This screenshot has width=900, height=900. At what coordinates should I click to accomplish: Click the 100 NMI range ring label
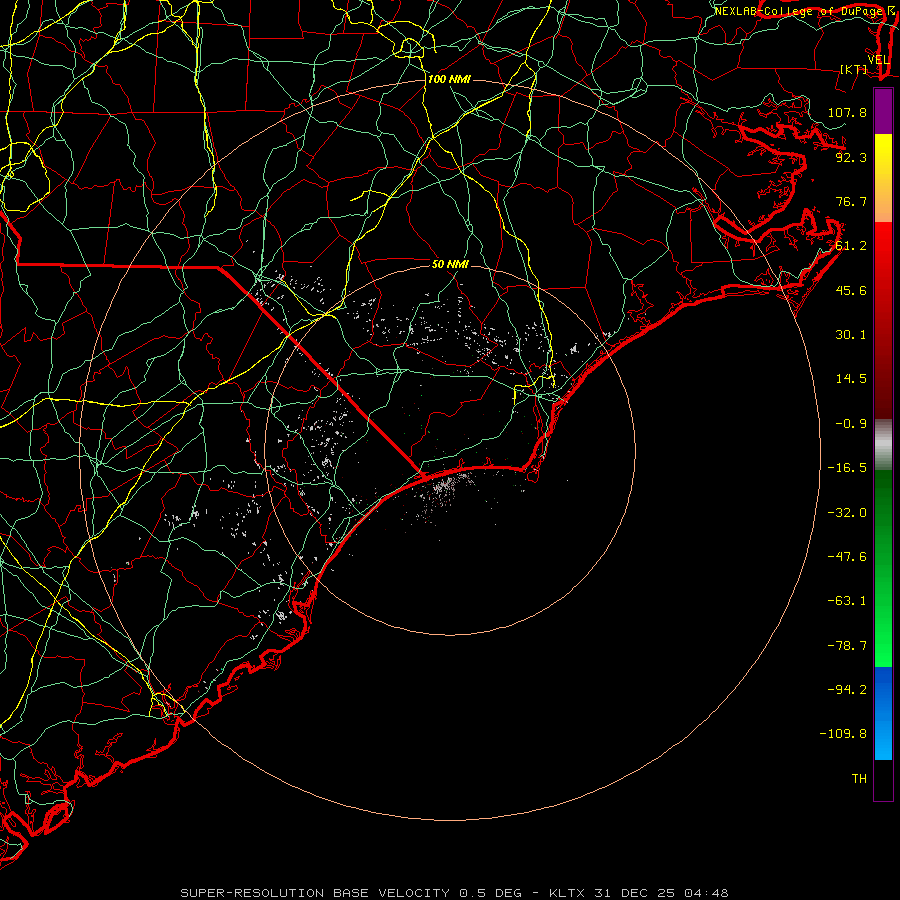(x=449, y=79)
